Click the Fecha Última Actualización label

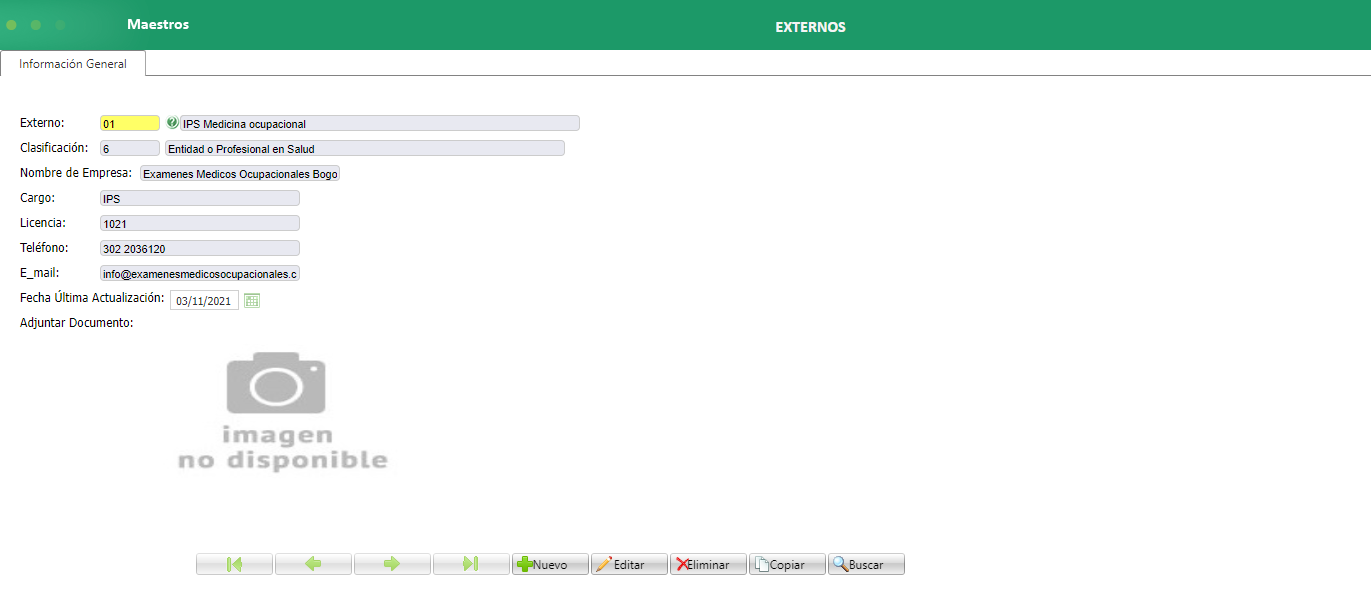point(92,298)
